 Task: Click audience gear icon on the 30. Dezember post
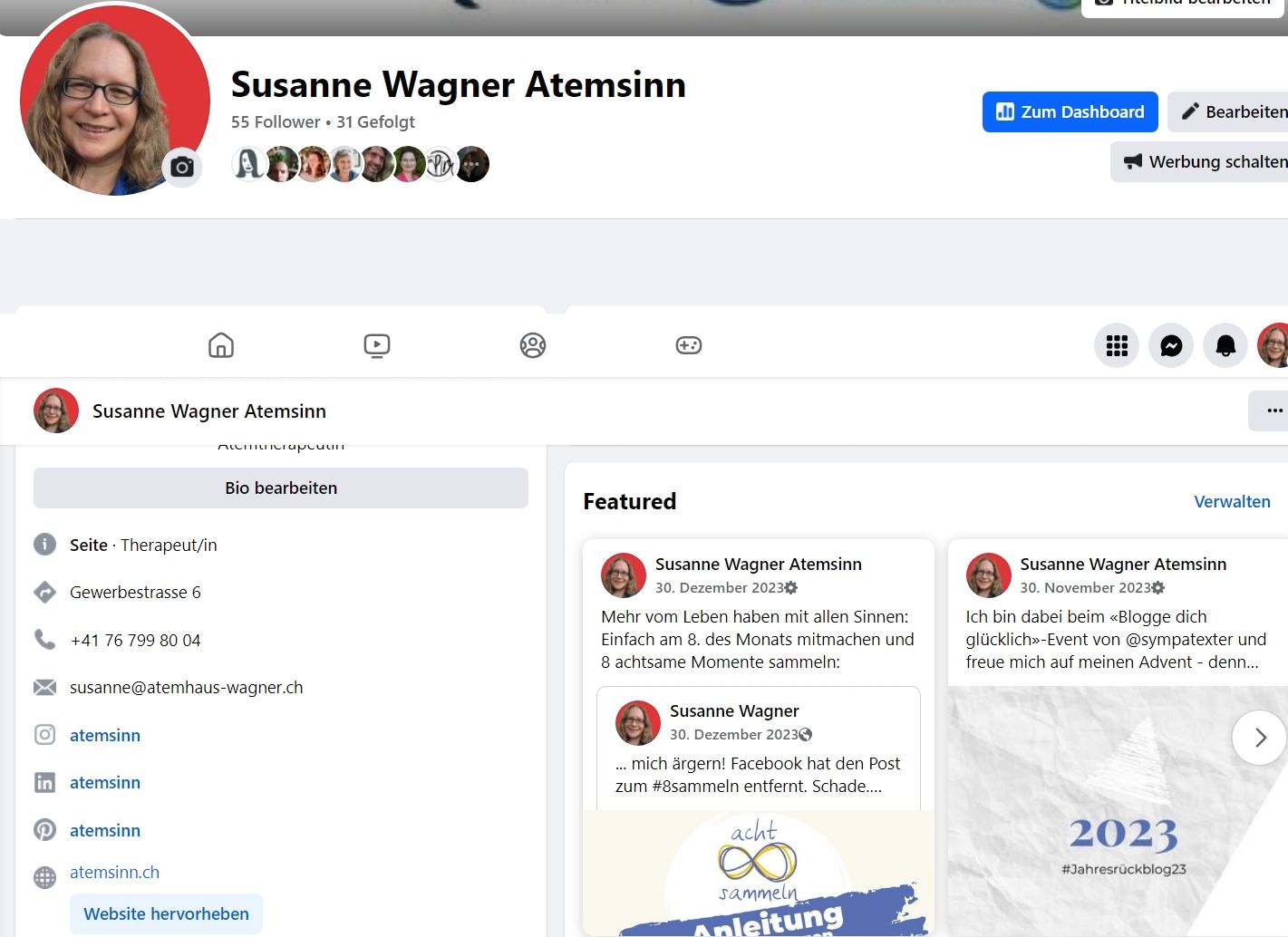[791, 587]
